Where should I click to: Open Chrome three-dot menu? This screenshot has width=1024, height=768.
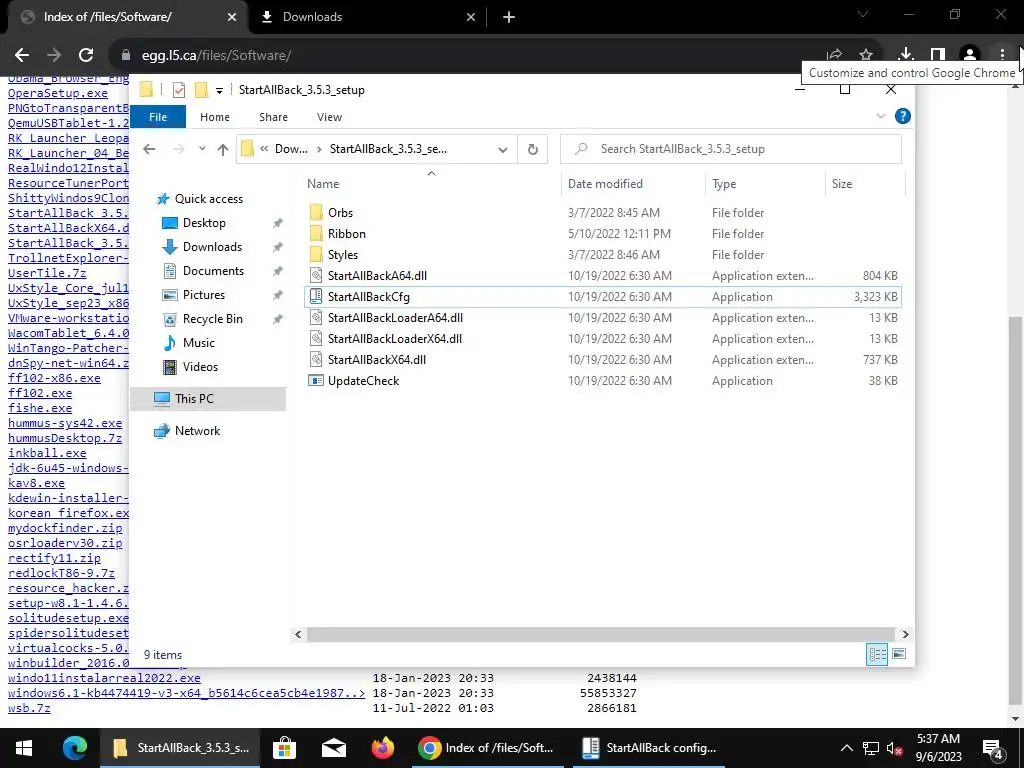[x=1002, y=56]
